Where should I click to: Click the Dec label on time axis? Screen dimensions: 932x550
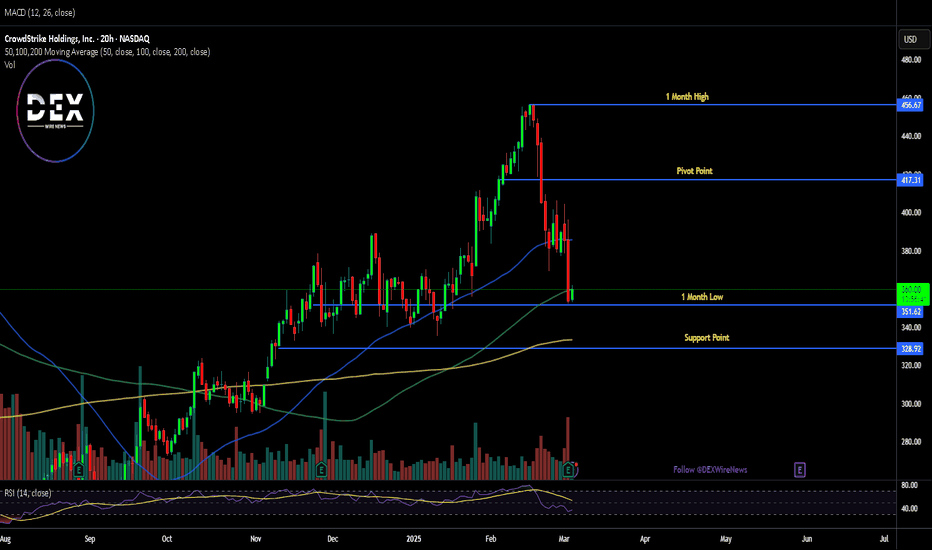(332, 539)
